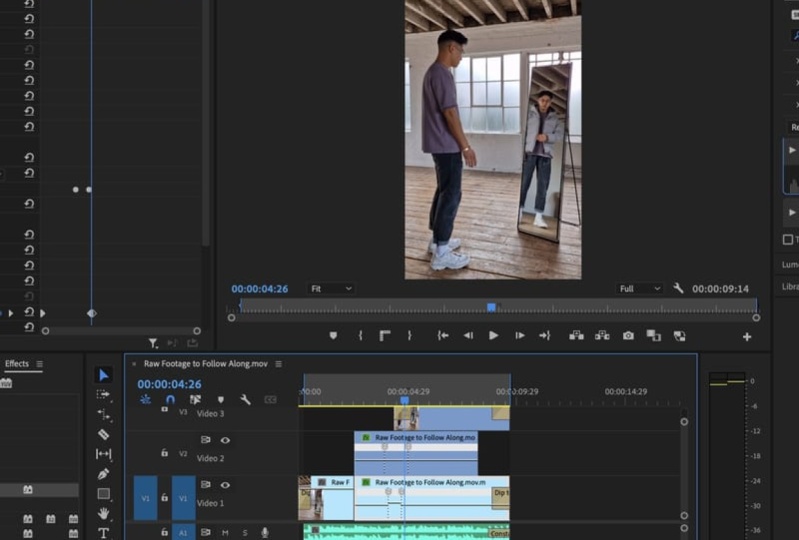Viewport: 799px width, 540px height.
Task: Lock the A1 audio track
Action: (x=164, y=532)
